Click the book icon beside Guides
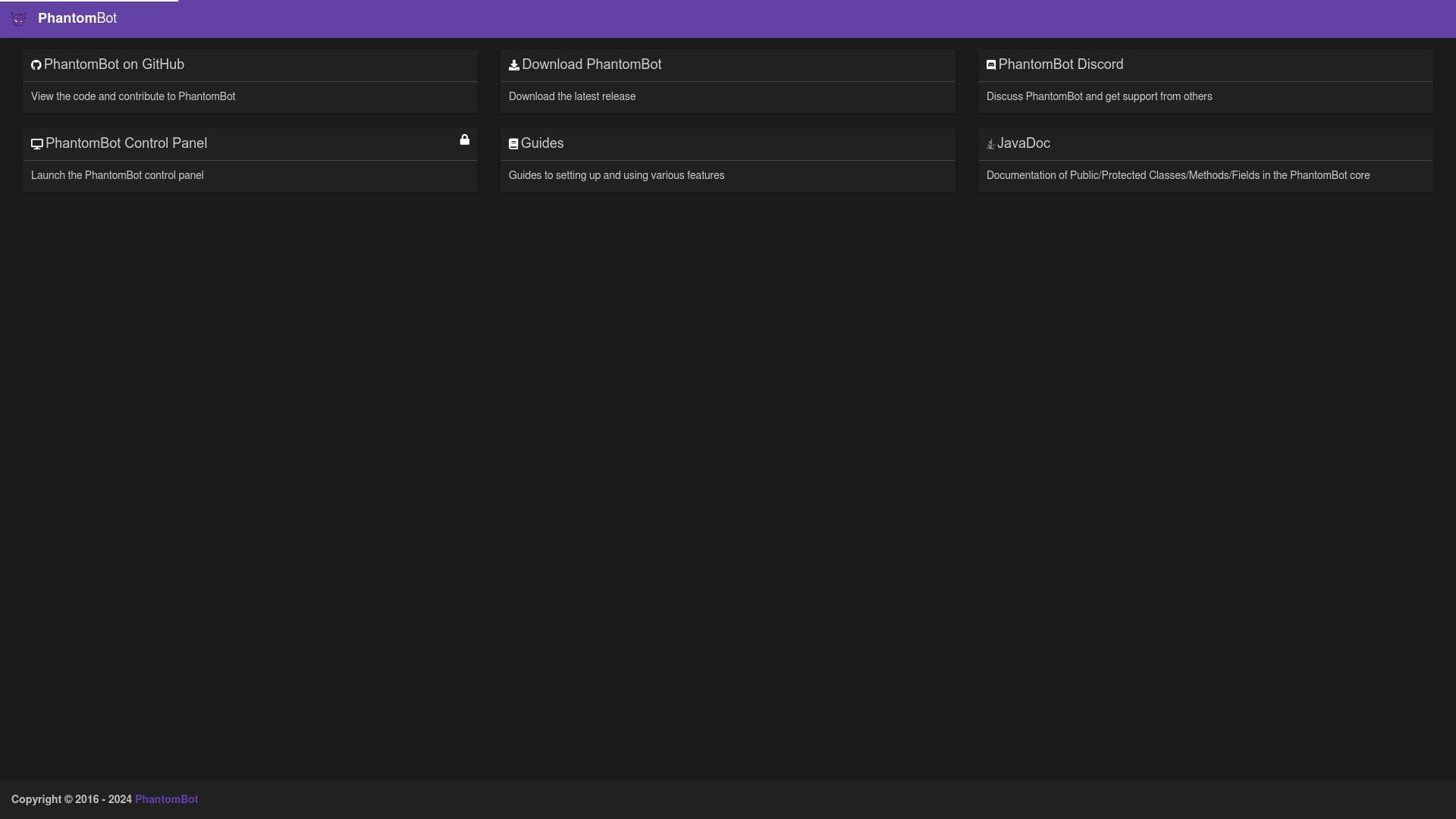This screenshot has width=1456, height=819. click(513, 143)
